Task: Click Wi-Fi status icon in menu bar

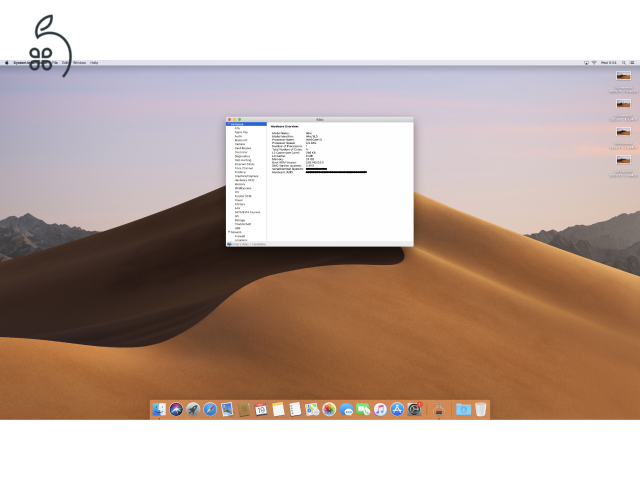Action: 594,63
